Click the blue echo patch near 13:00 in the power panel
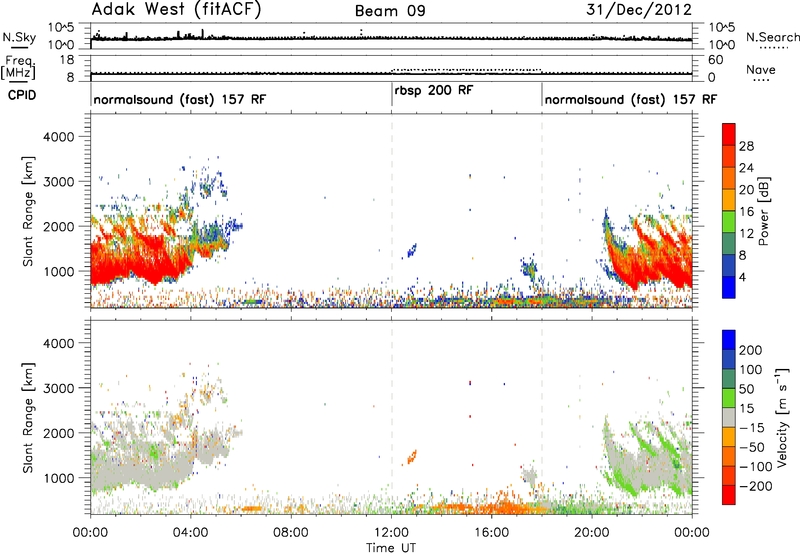800x554 pixels. tap(412, 250)
